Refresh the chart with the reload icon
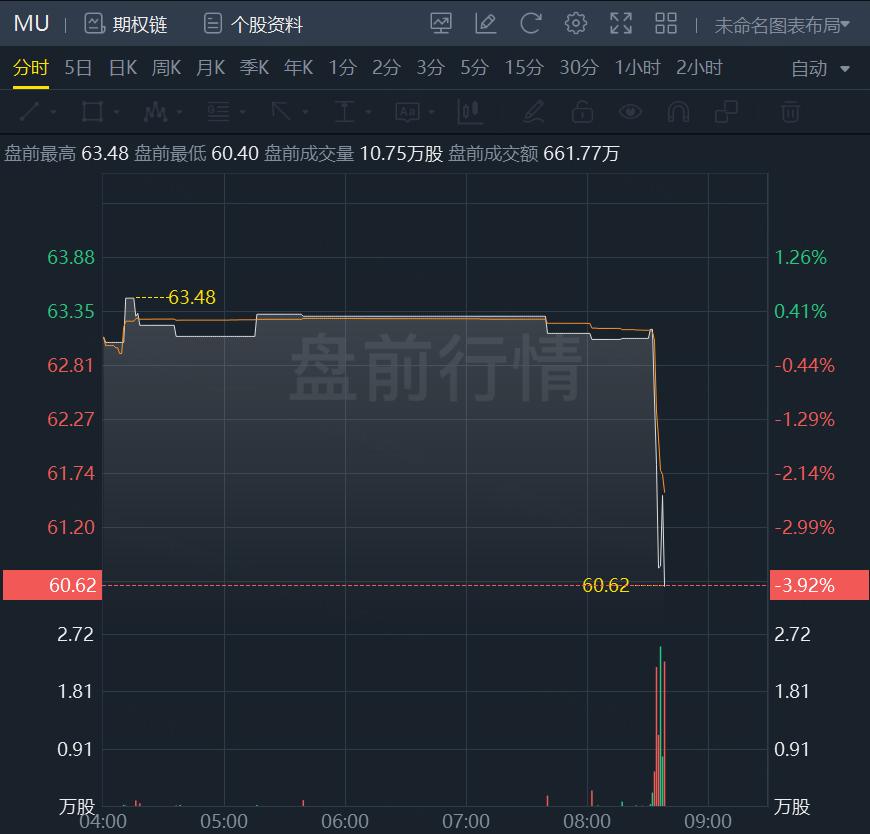Image resolution: width=870 pixels, height=834 pixels. point(530,24)
